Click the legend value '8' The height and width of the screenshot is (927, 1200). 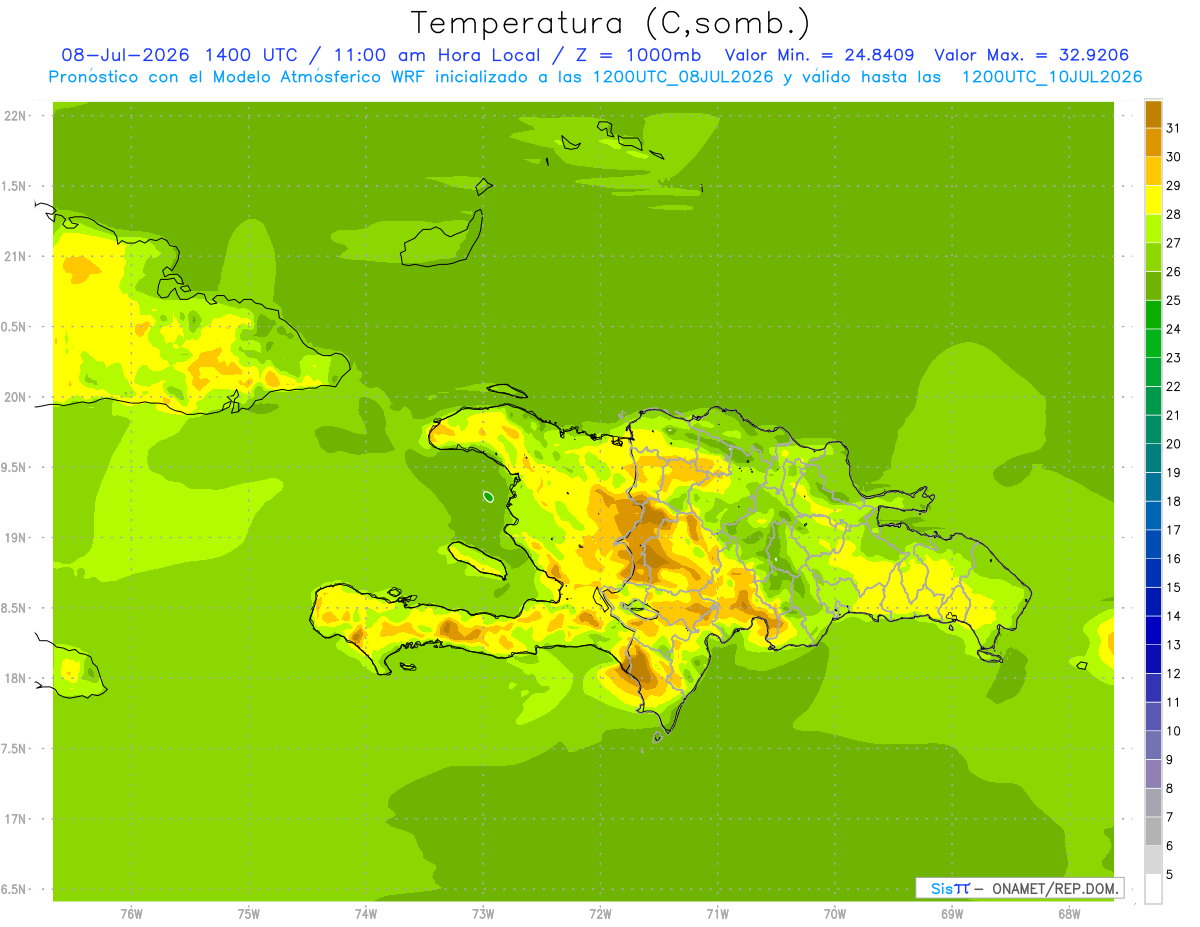pos(1169,789)
